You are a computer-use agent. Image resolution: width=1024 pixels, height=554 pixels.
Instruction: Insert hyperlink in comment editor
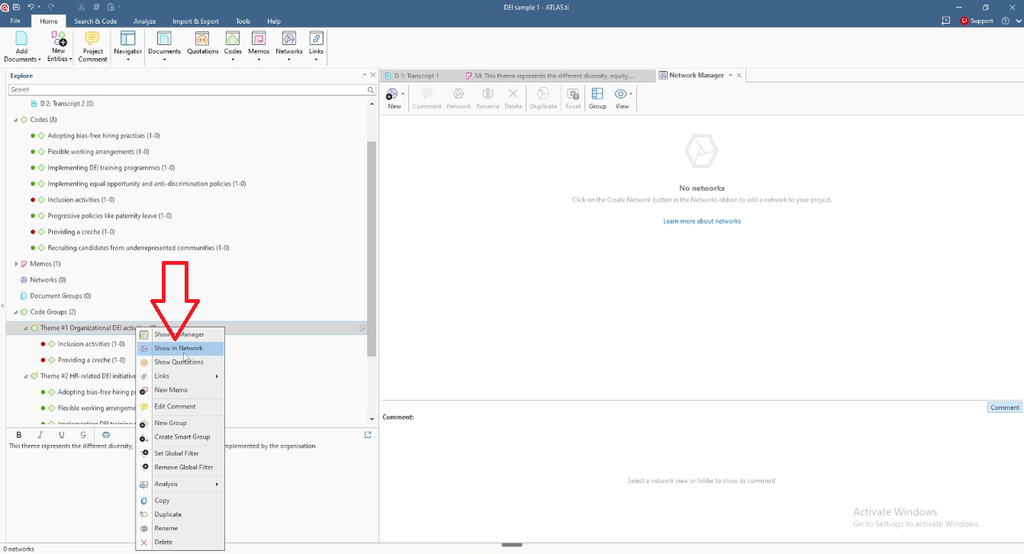(x=106, y=434)
